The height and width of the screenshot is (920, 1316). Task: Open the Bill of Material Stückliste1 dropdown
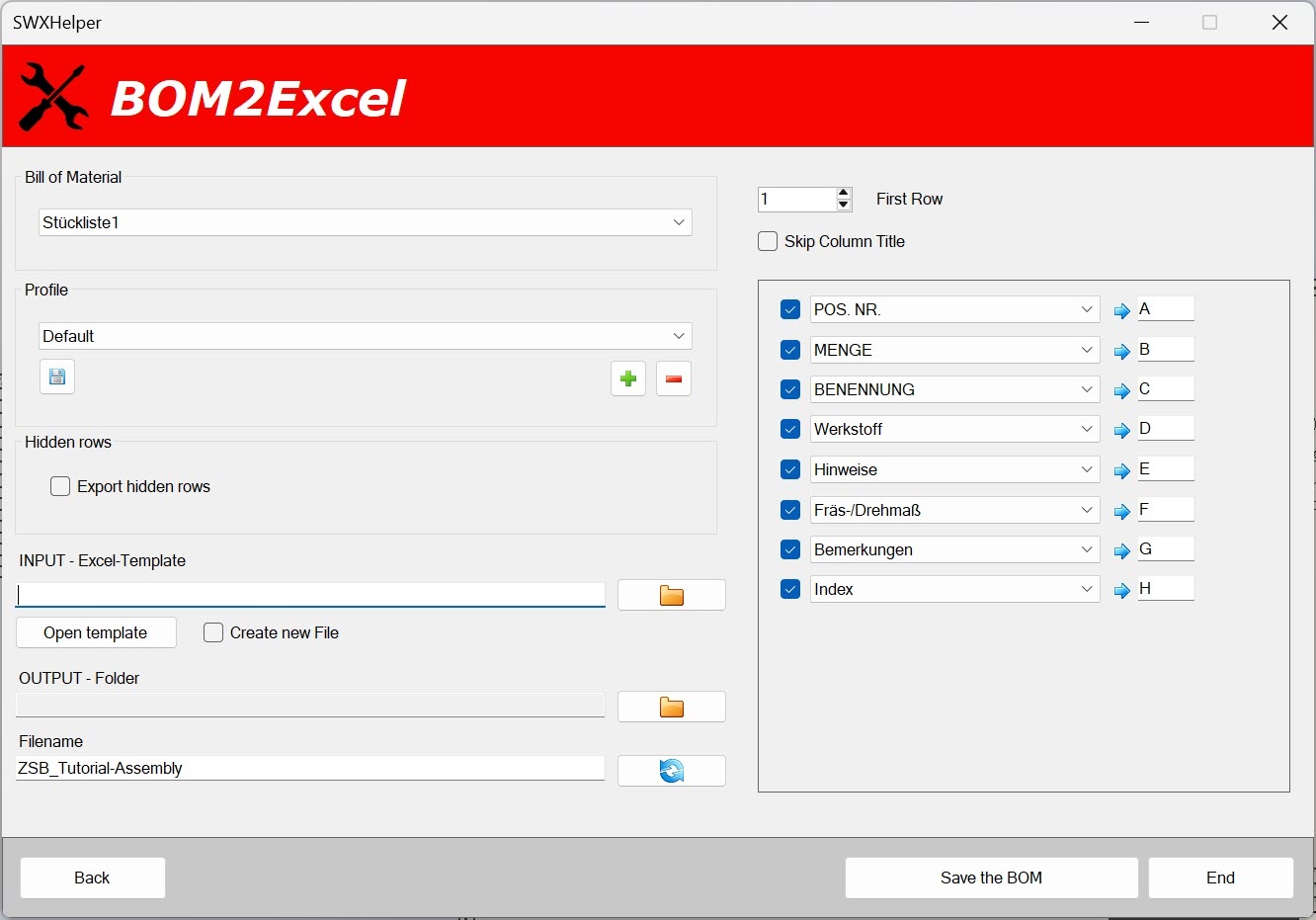pyautogui.click(x=679, y=222)
